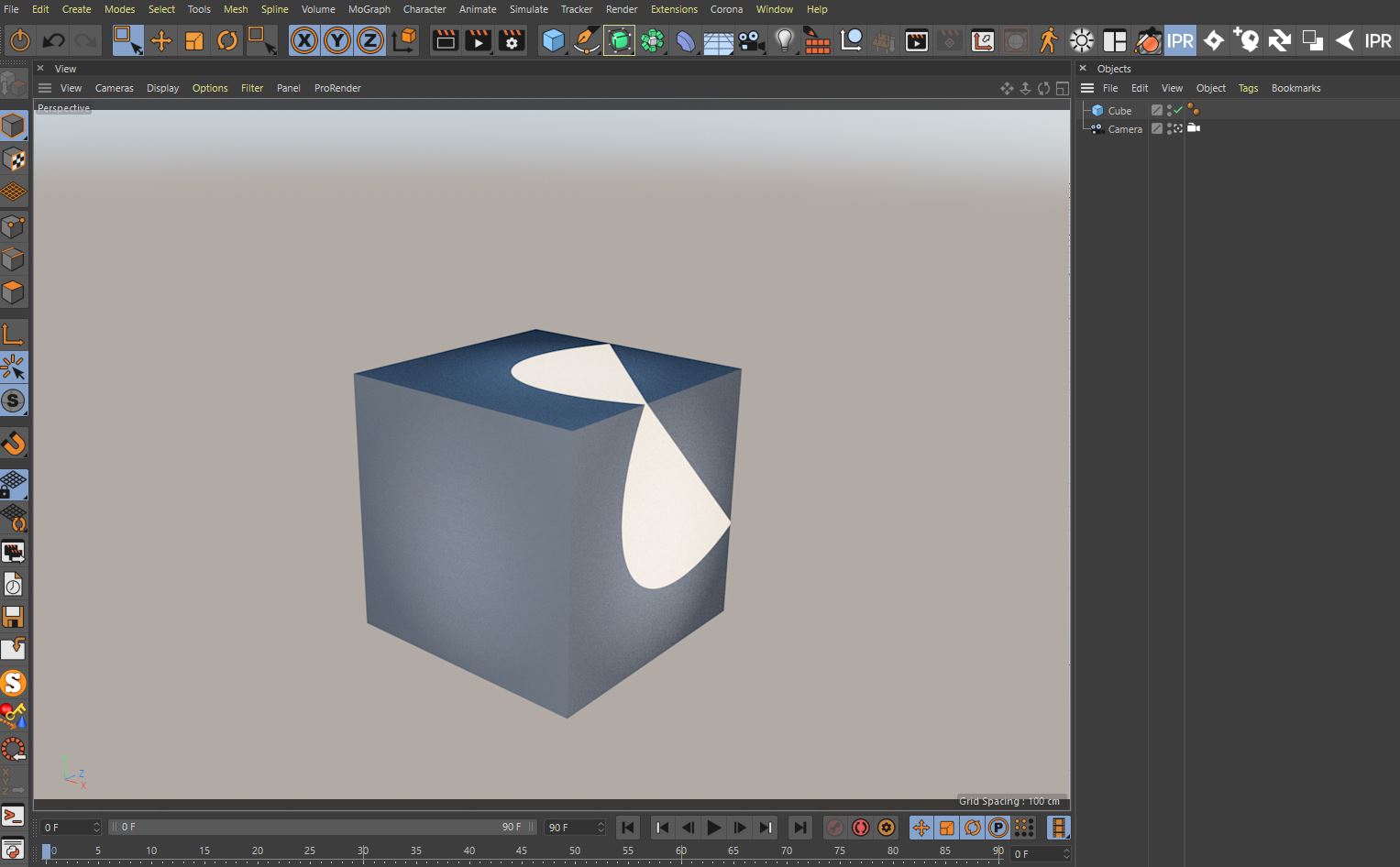This screenshot has width=1400, height=867.
Task: Select the Move tool in the toolbar
Action: (x=160, y=40)
